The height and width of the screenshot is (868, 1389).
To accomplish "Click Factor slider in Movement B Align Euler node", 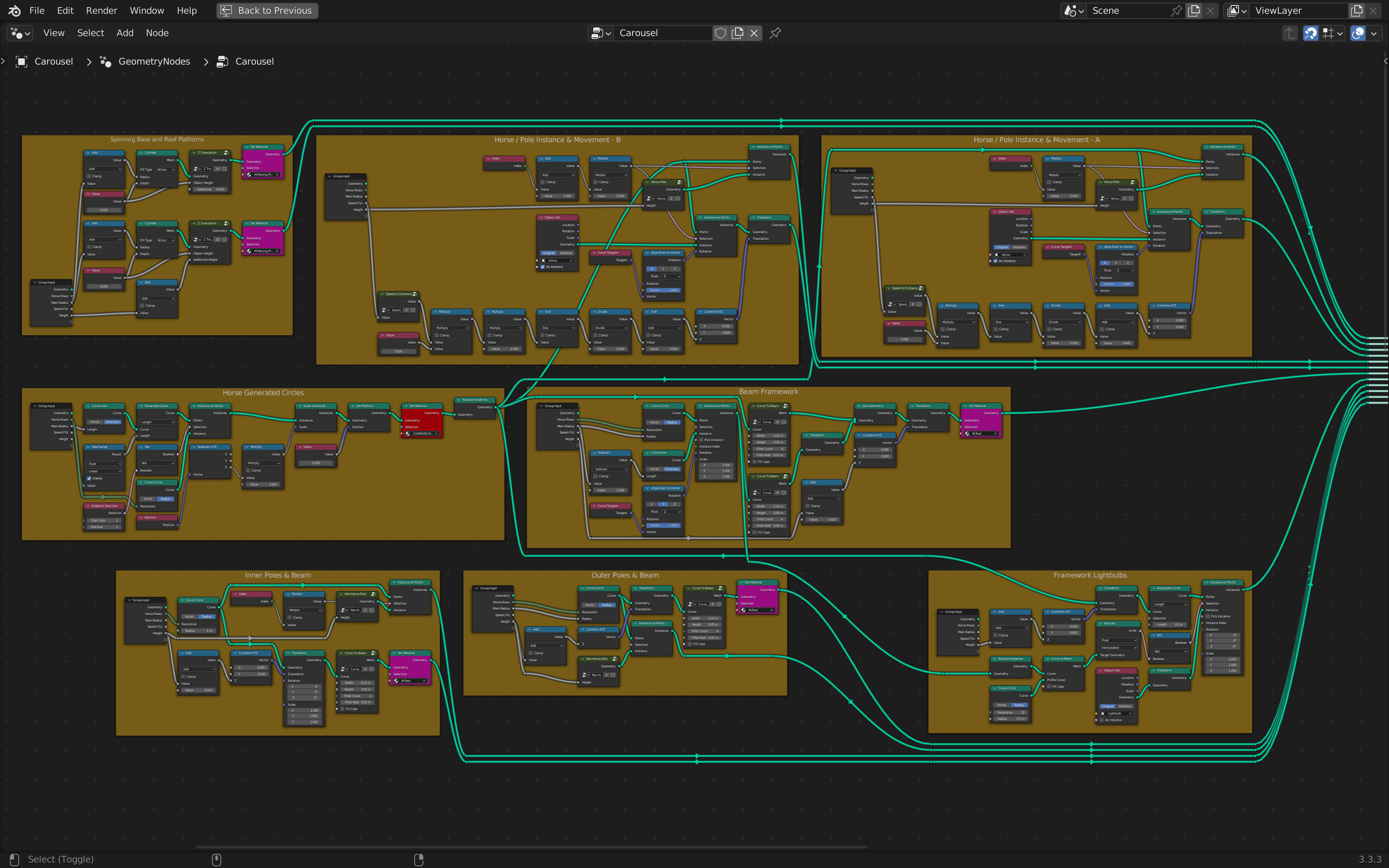I will coord(663,290).
